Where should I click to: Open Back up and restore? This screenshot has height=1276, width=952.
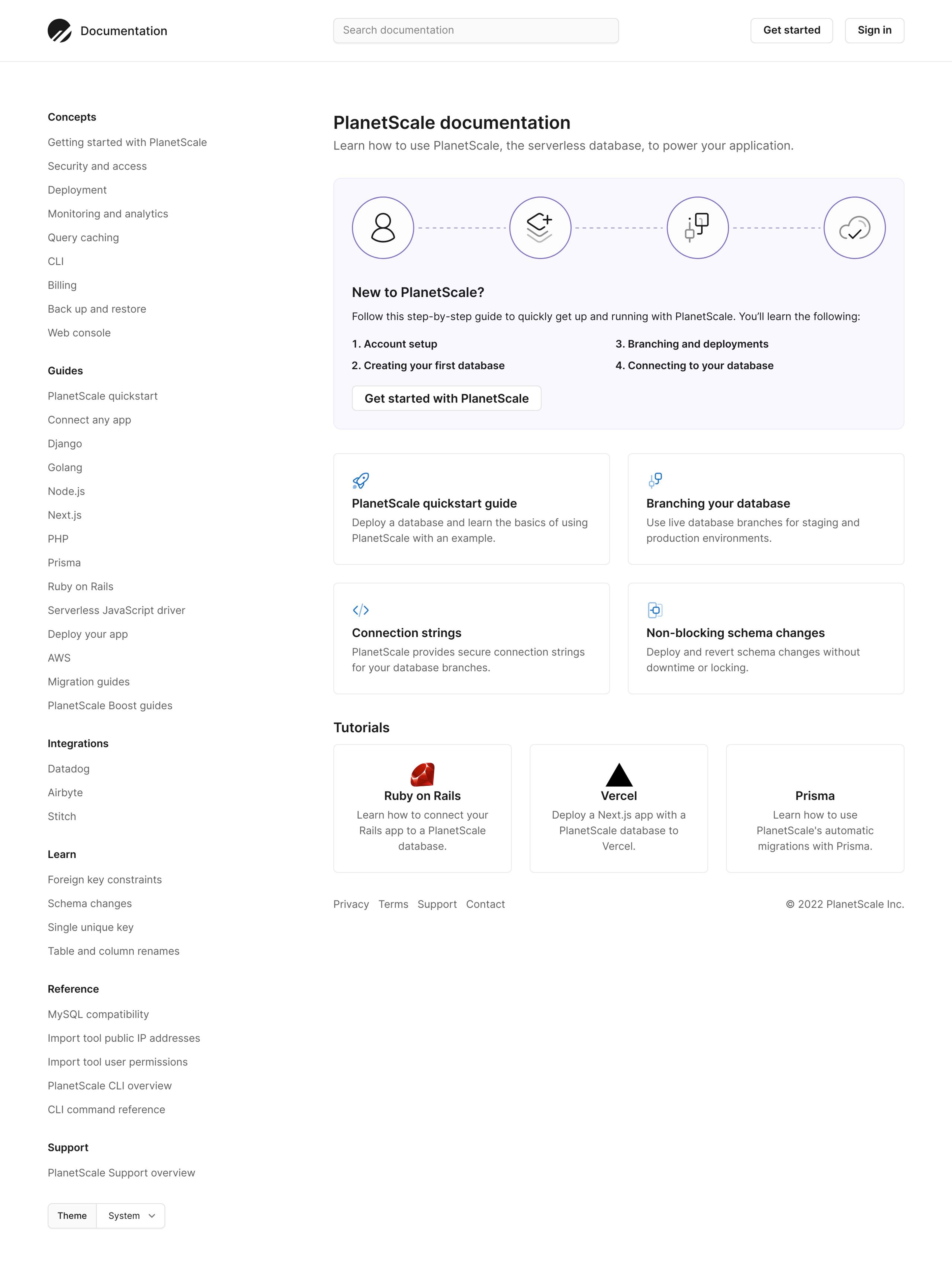pyautogui.click(x=97, y=309)
